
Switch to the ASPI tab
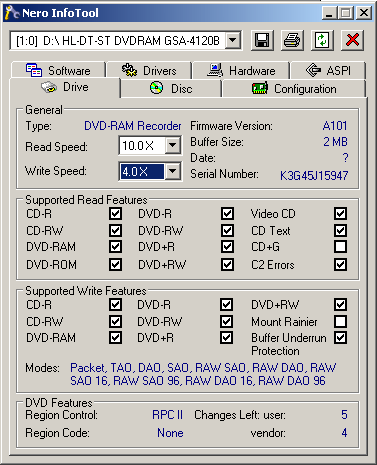point(328,70)
